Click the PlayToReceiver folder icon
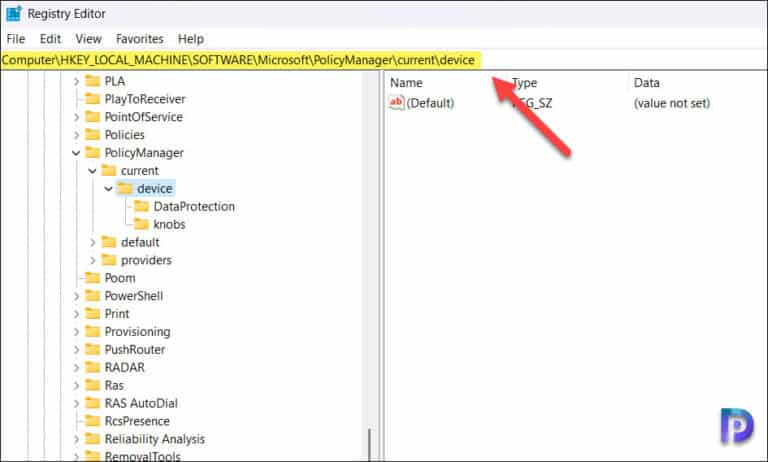Image resolution: width=768 pixels, height=462 pixels. [x=93, y=99]
